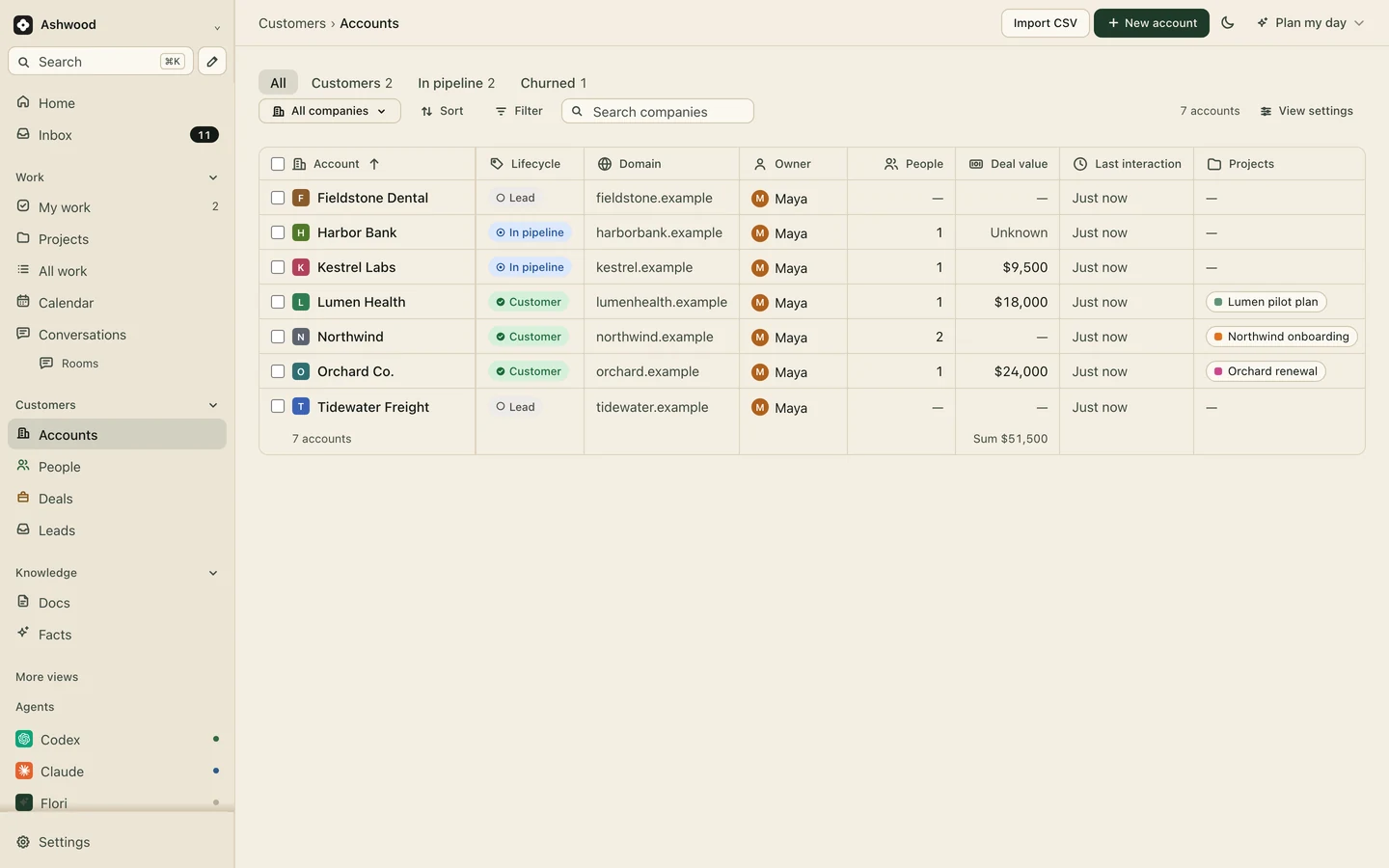The width and height of the screenshot is (1389, 868).
Task: Check the Fieldstone Dental row checkbox
Action: pos(278,198)
